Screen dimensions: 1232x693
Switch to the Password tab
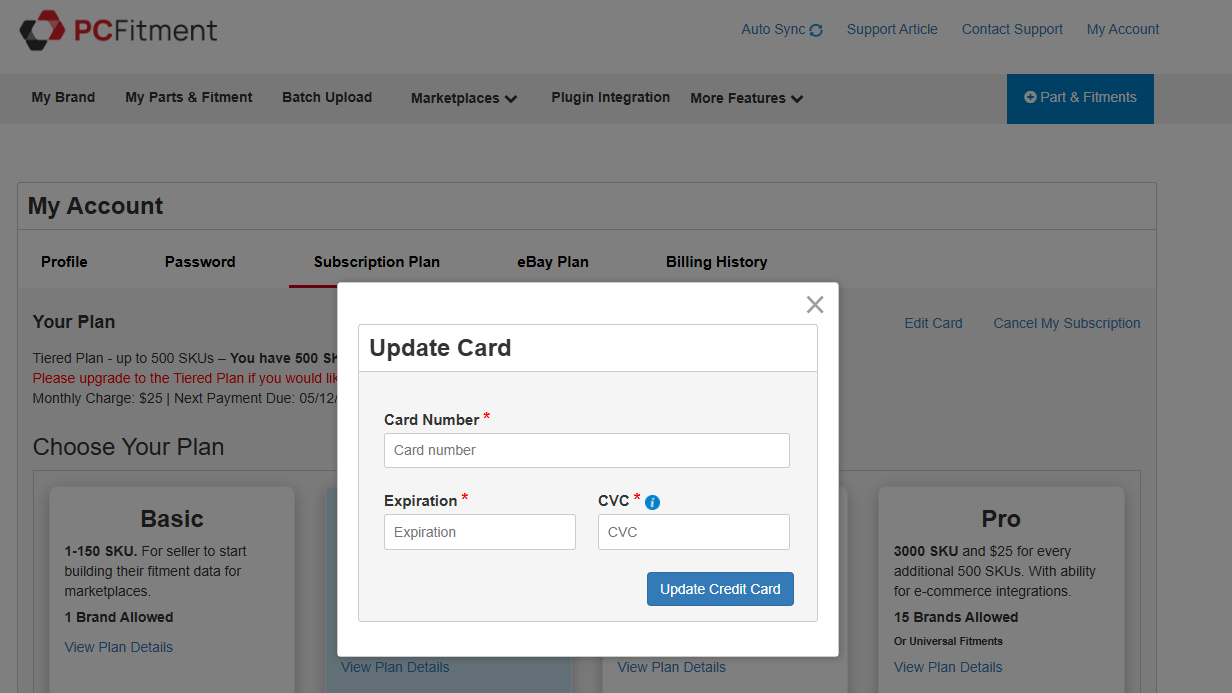[199, 261]
